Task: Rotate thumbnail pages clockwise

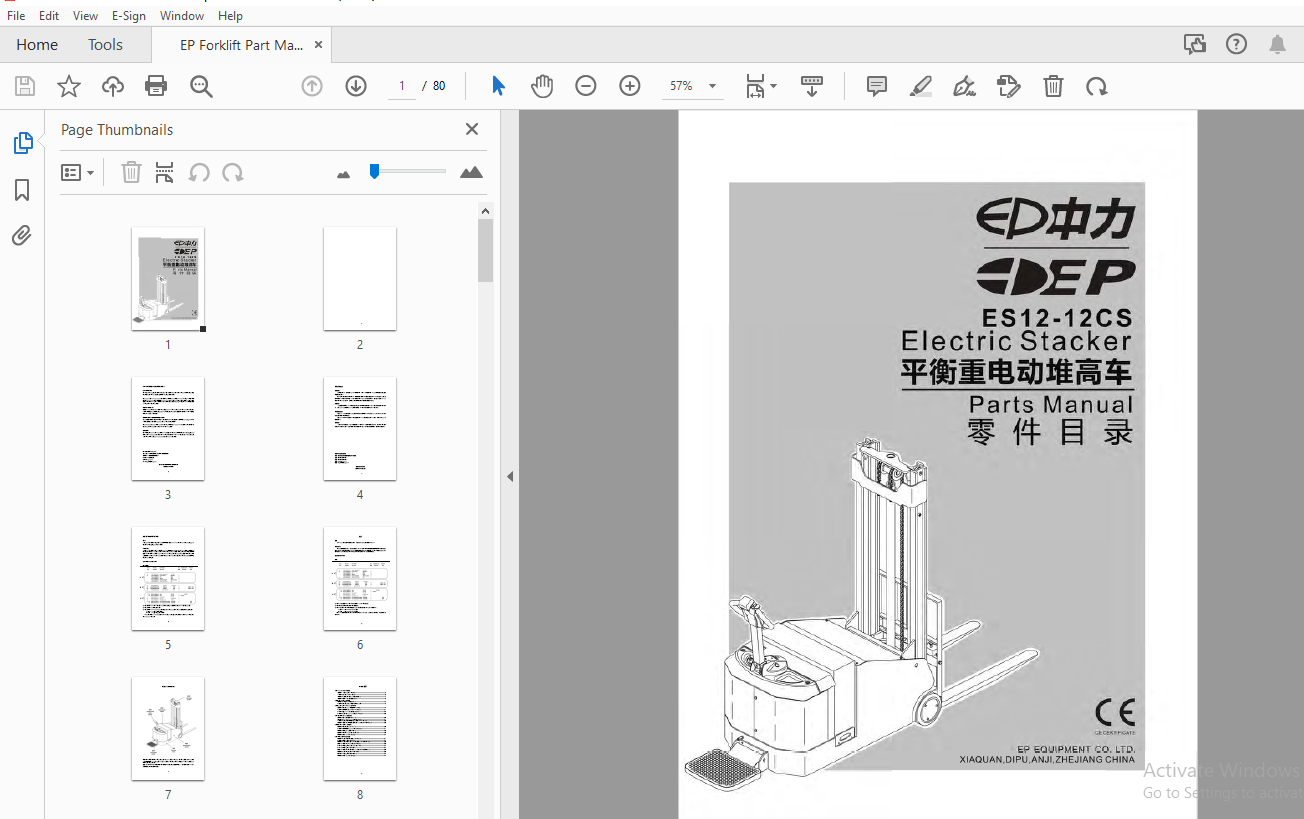Action: (233, 173)
